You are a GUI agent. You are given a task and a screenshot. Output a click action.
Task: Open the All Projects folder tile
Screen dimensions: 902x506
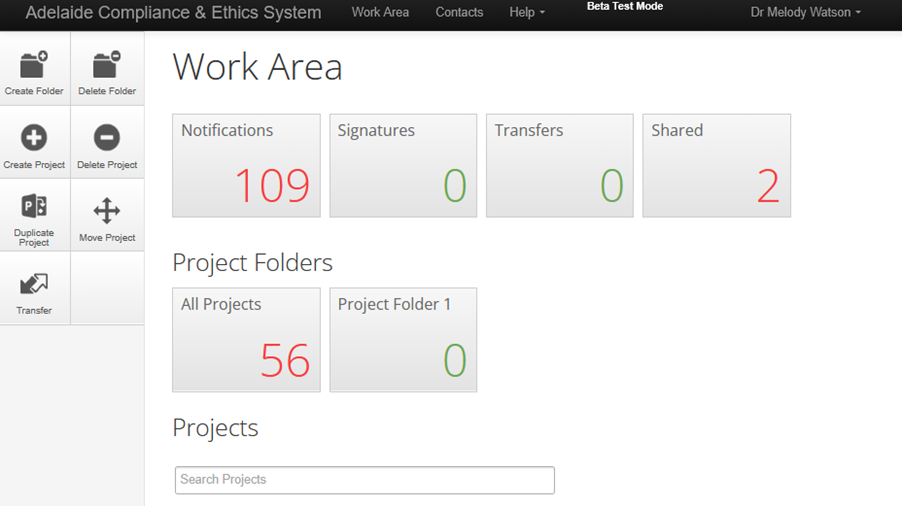pos(246,340)
